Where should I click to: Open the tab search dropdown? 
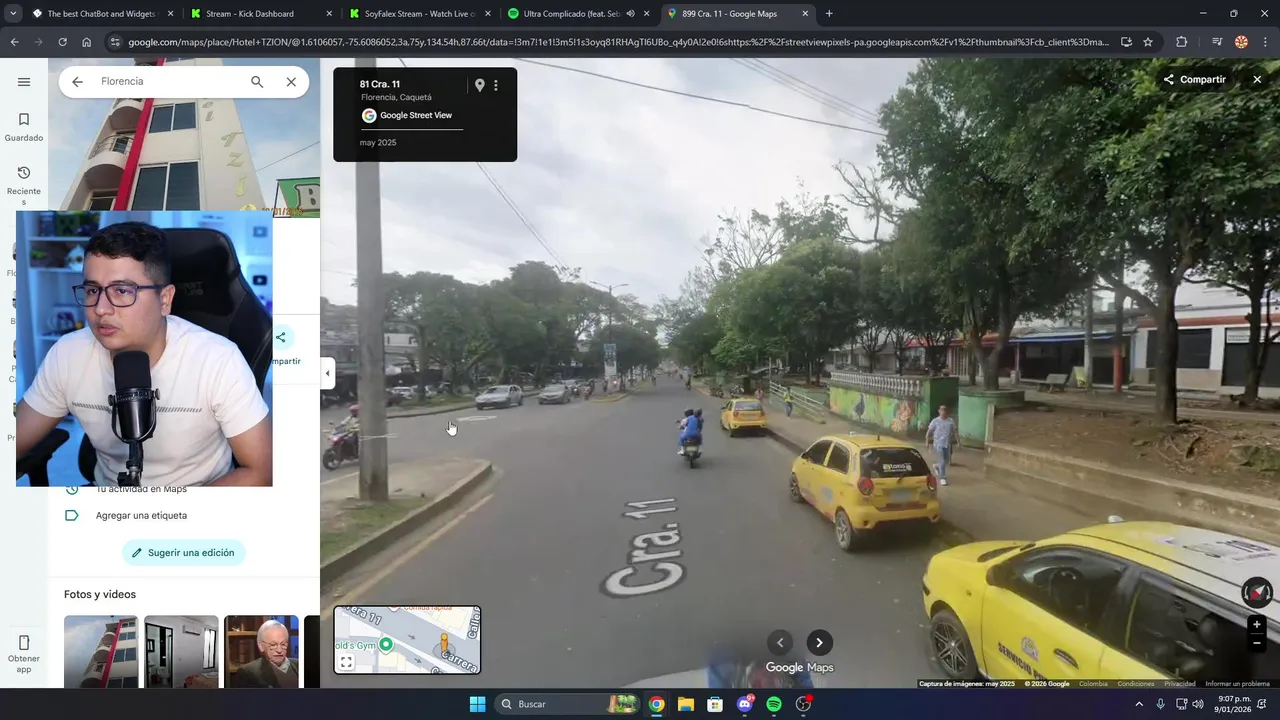coord(12,14)
